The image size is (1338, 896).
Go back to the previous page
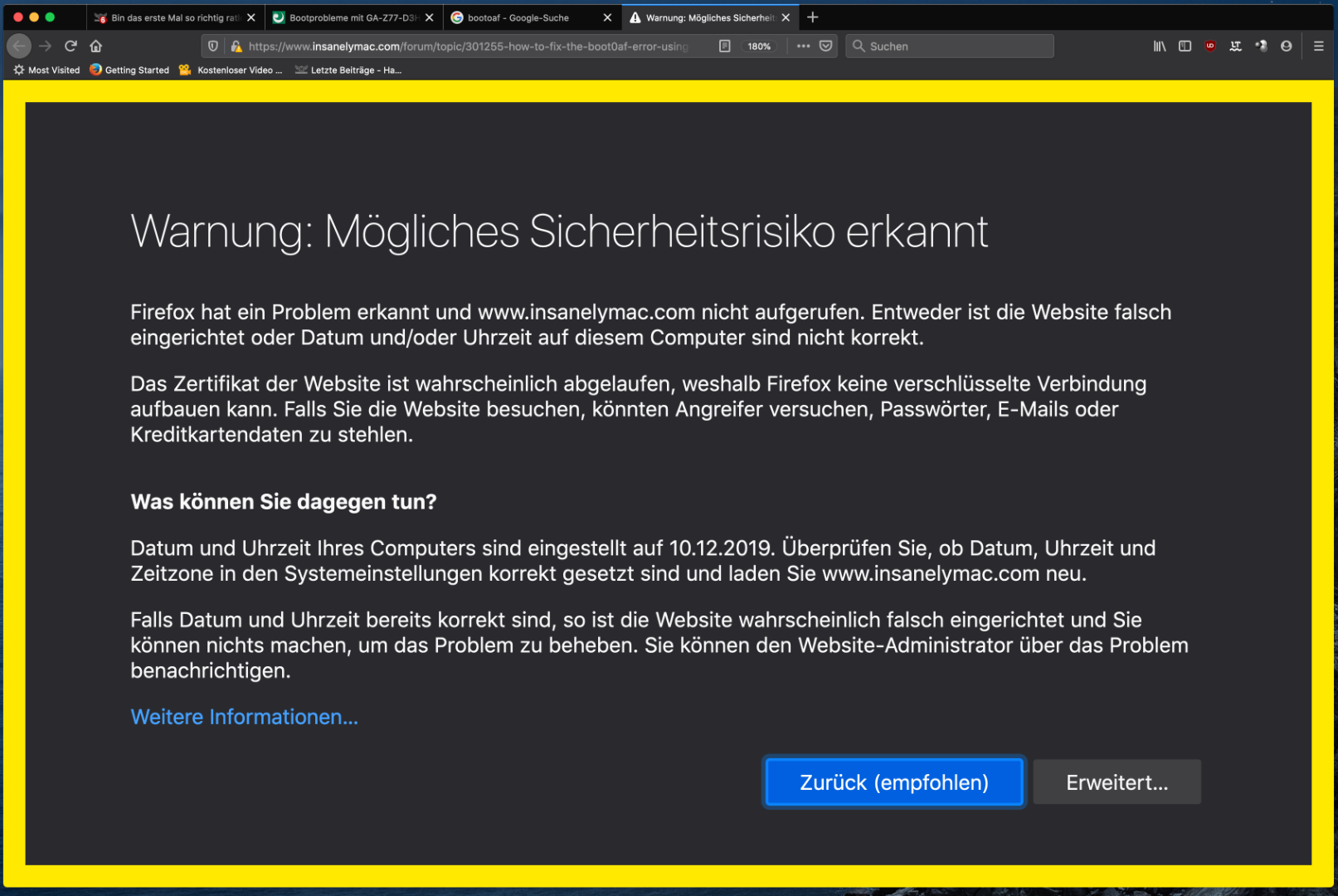[19, 46]
